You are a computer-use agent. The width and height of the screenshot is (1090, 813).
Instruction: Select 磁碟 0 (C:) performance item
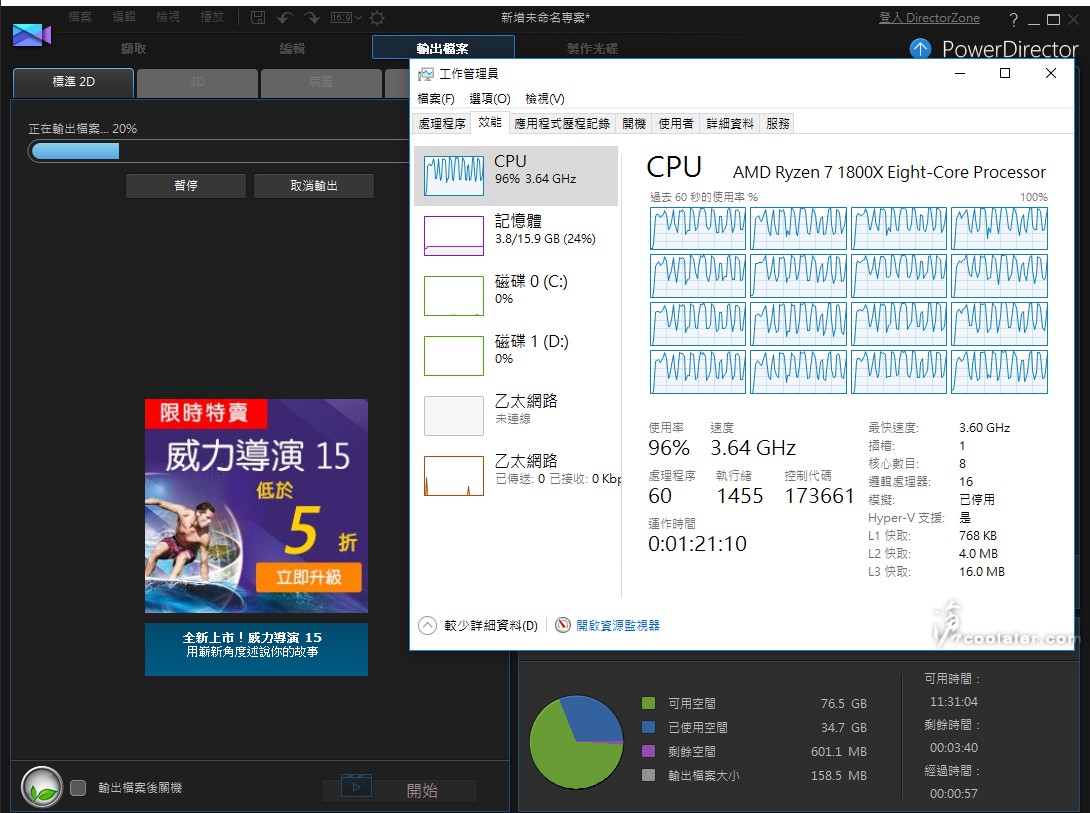[516, 295]
